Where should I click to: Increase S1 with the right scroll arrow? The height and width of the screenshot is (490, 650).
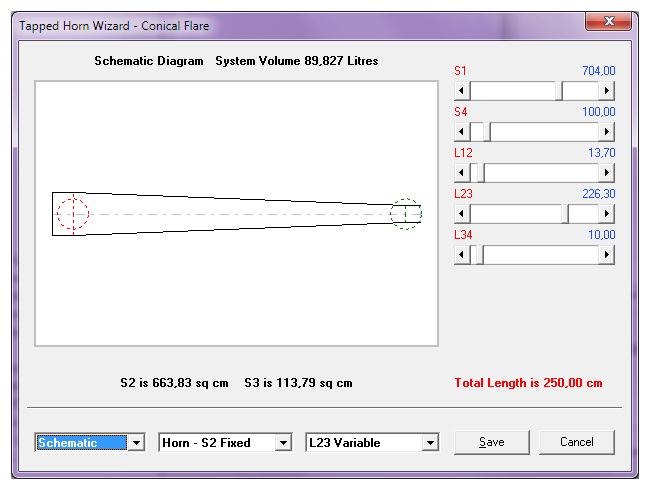606,91
